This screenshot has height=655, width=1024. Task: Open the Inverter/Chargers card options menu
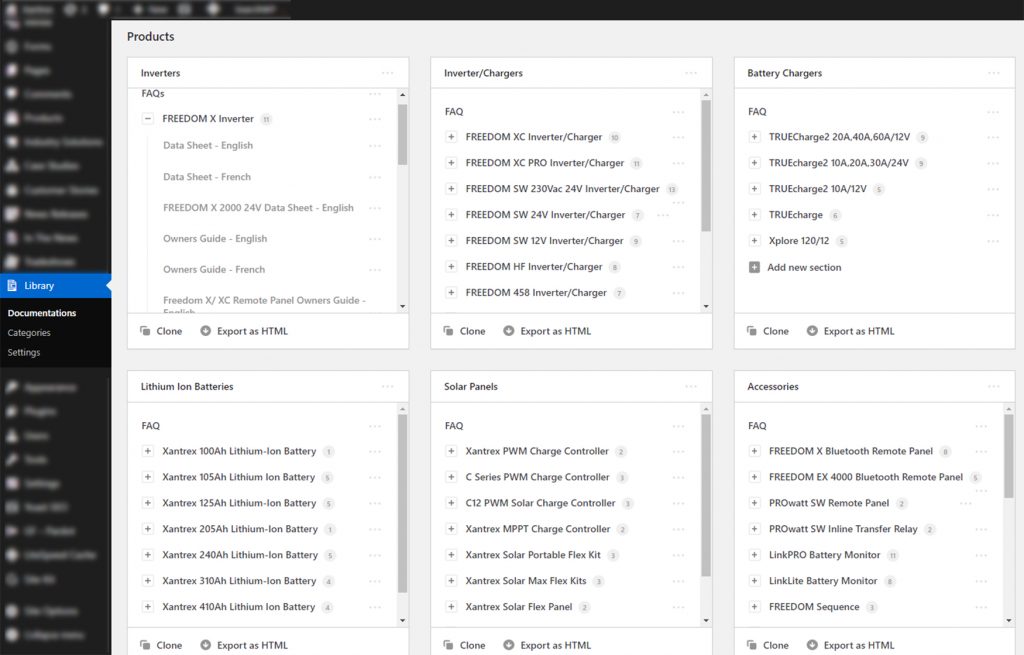point(690,73)
